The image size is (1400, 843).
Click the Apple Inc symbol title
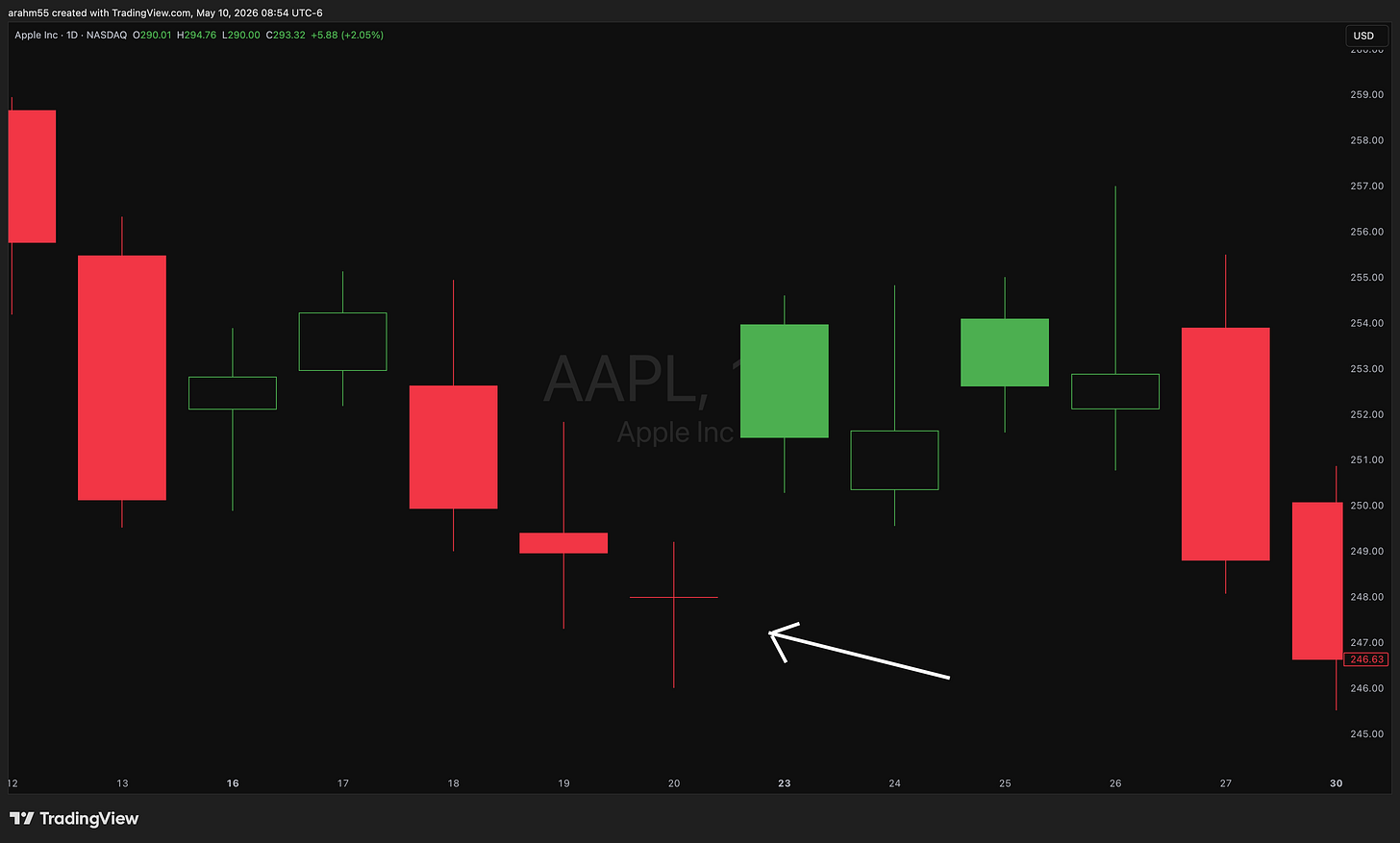coord(36,36)
